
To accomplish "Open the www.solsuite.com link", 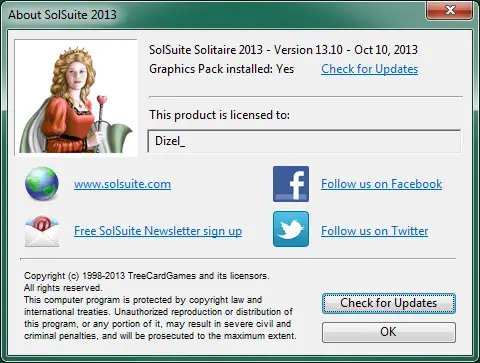I will pyautogui.click(x=122, y=184).
